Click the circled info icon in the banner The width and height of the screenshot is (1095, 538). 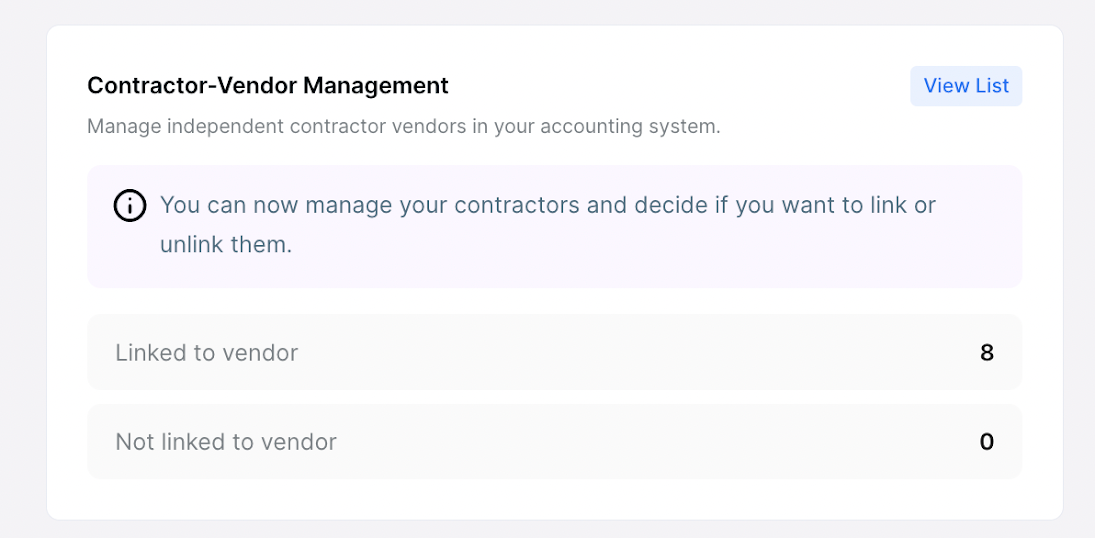pyautogui.click(x=130, y=205)
